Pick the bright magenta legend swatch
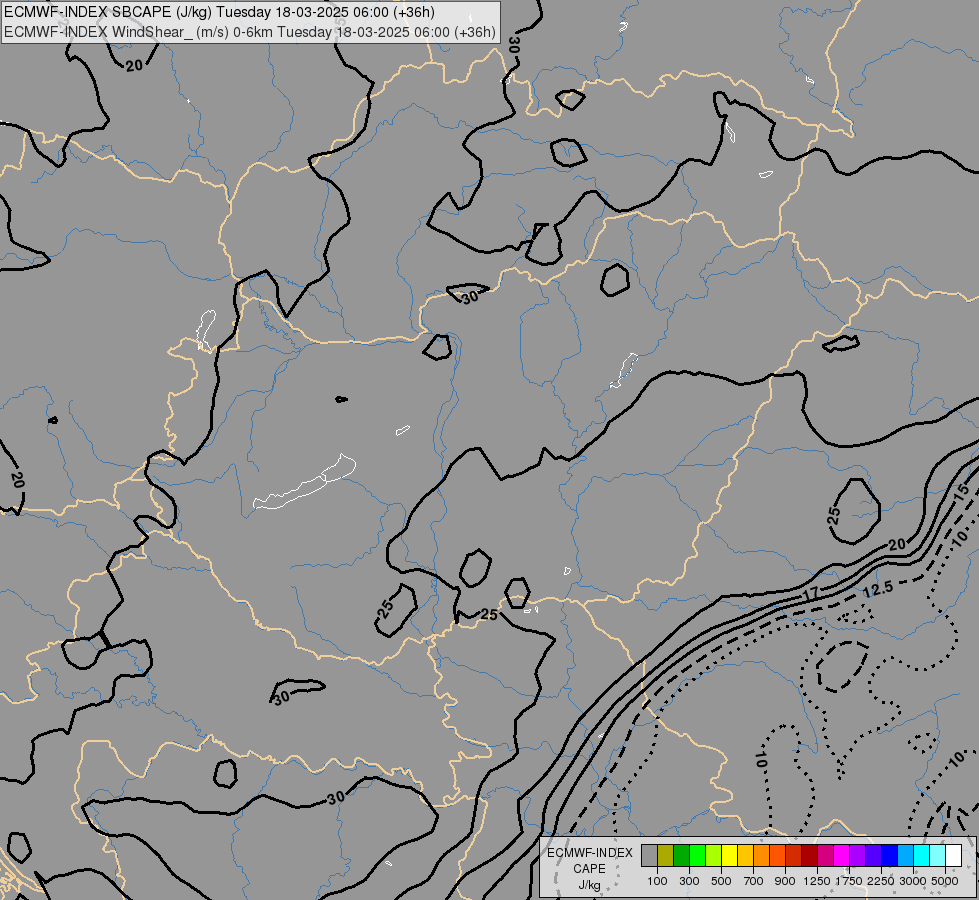This screenshot has height=900, width=979. tap(842, 856)
